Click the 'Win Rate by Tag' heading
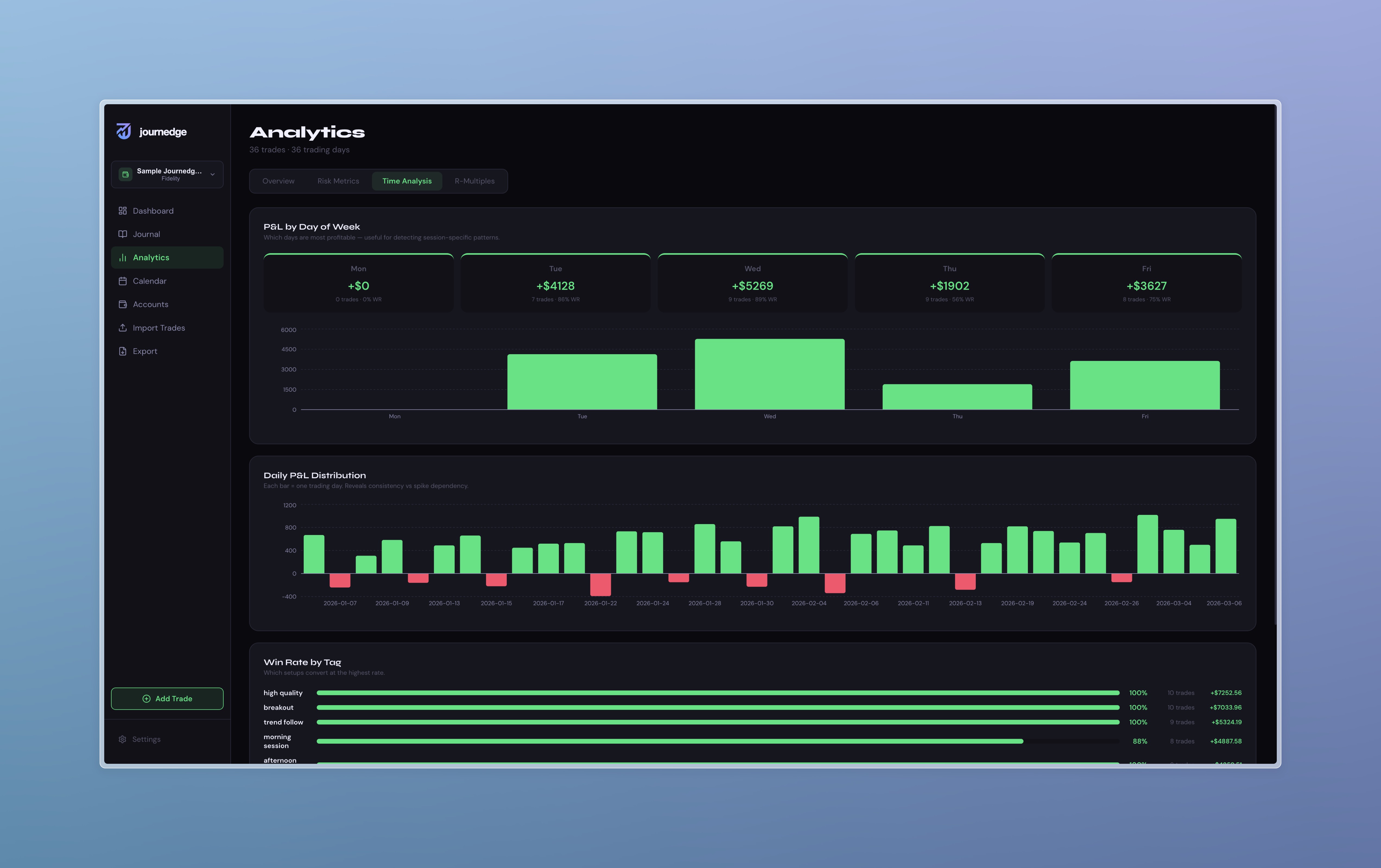1381x868 pixels. point(302,662)
